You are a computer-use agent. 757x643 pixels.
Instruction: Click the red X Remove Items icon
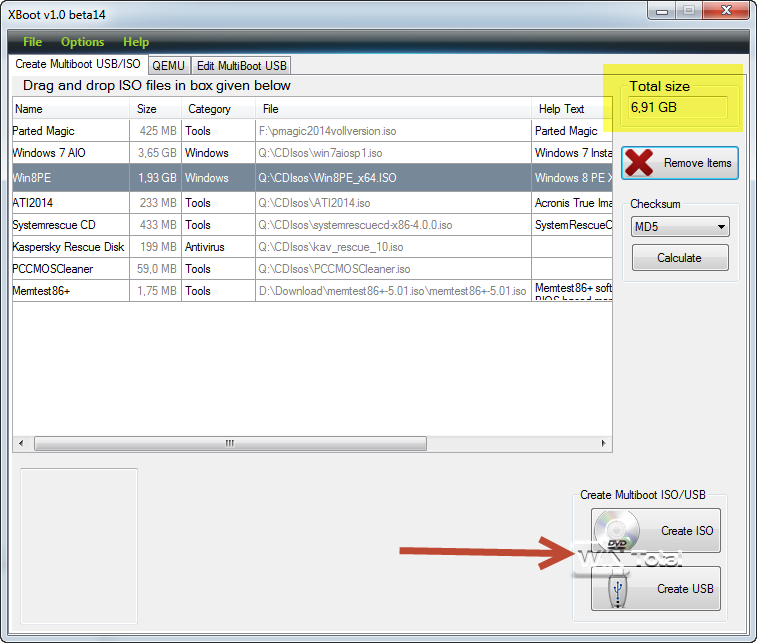tap(639, 163)
